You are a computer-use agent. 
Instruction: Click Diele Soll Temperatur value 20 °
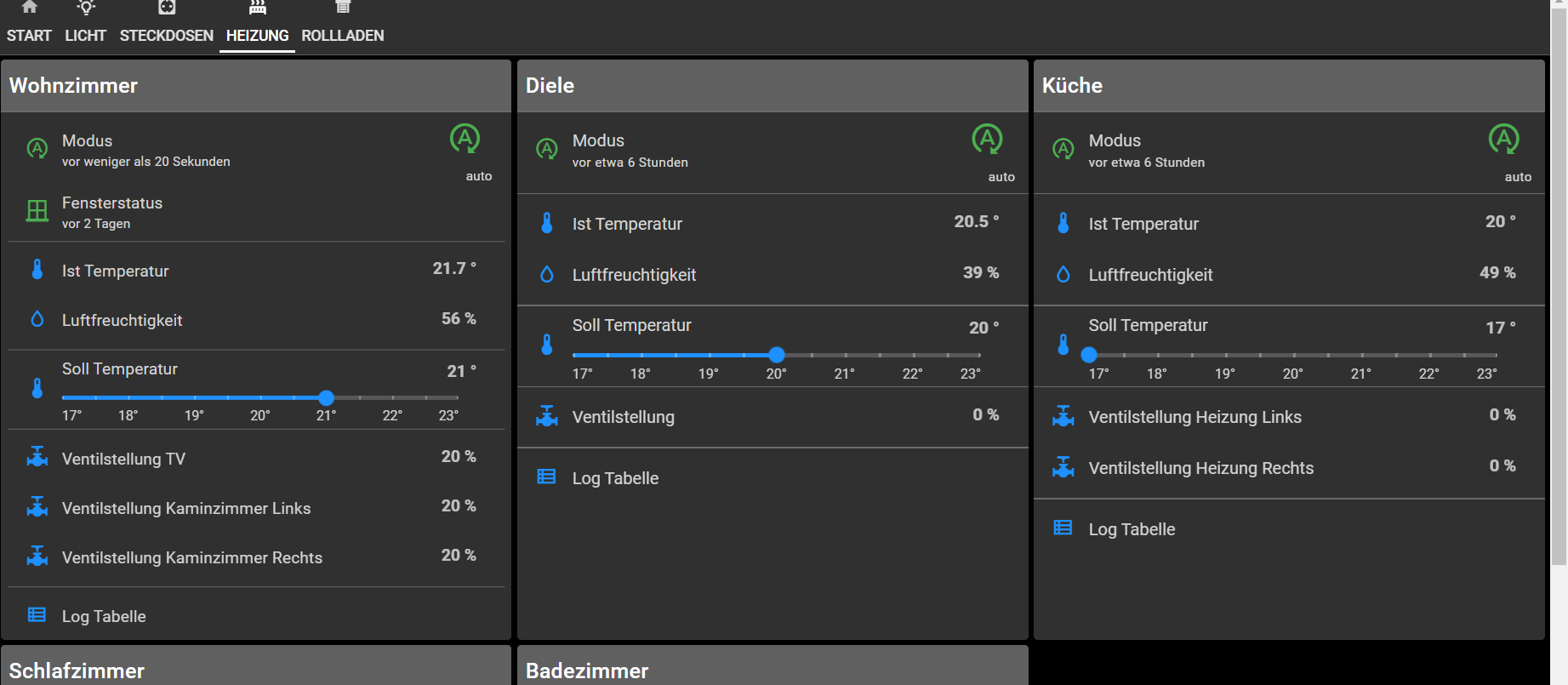[x=984, y=328]
